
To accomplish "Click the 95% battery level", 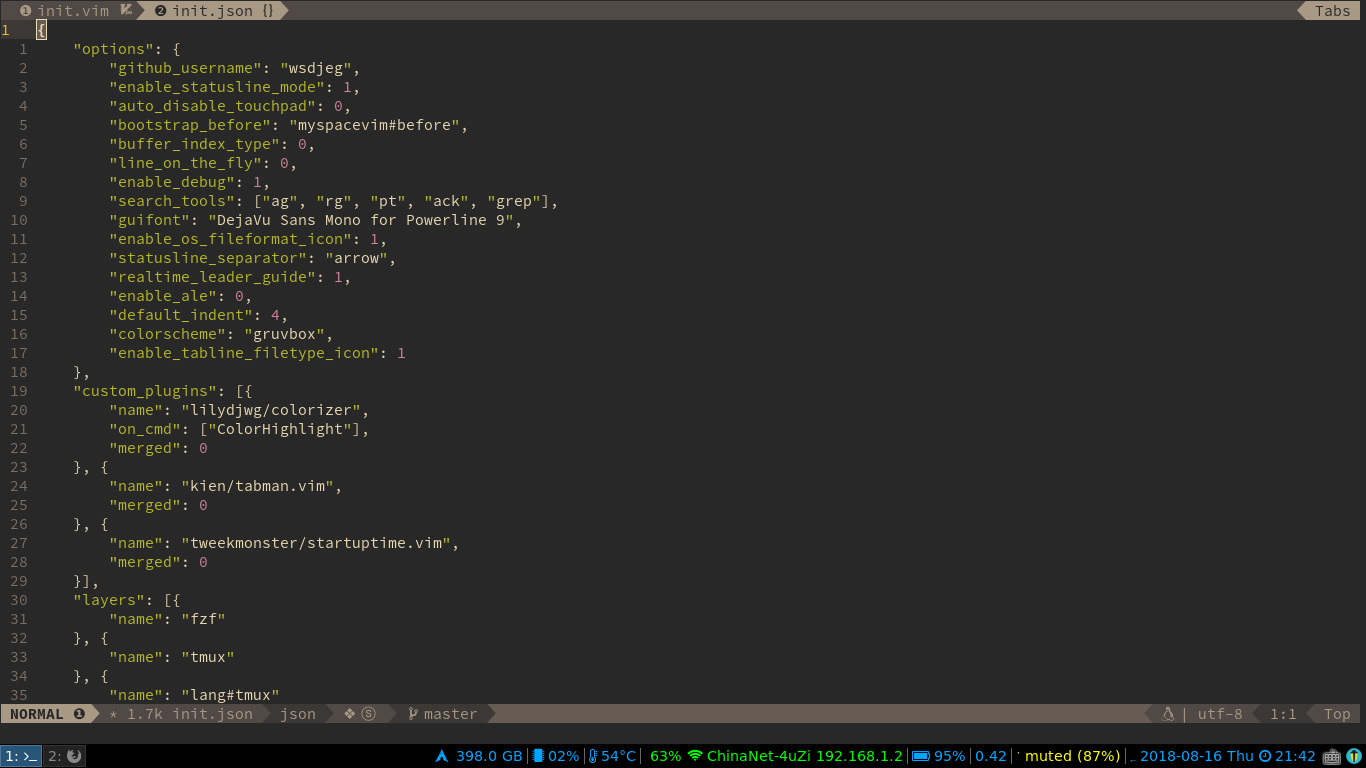I will 950,756.
